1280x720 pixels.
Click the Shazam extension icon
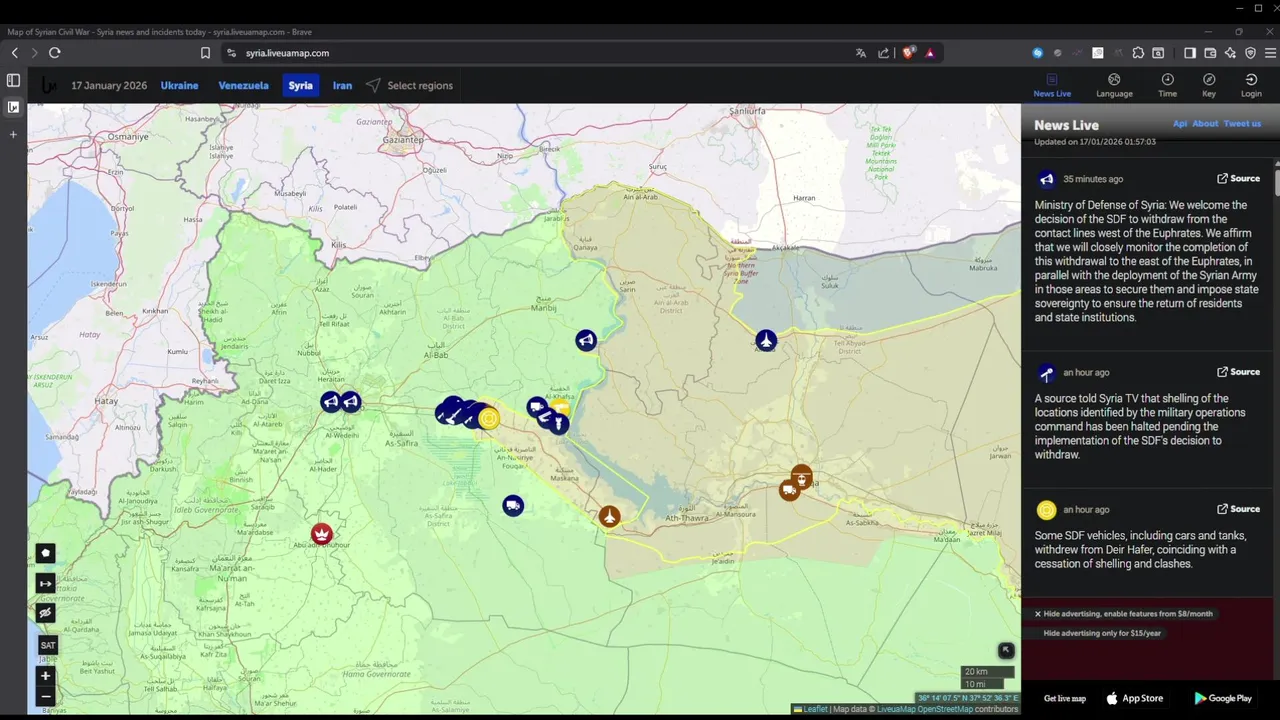[x=1037, y=53]
